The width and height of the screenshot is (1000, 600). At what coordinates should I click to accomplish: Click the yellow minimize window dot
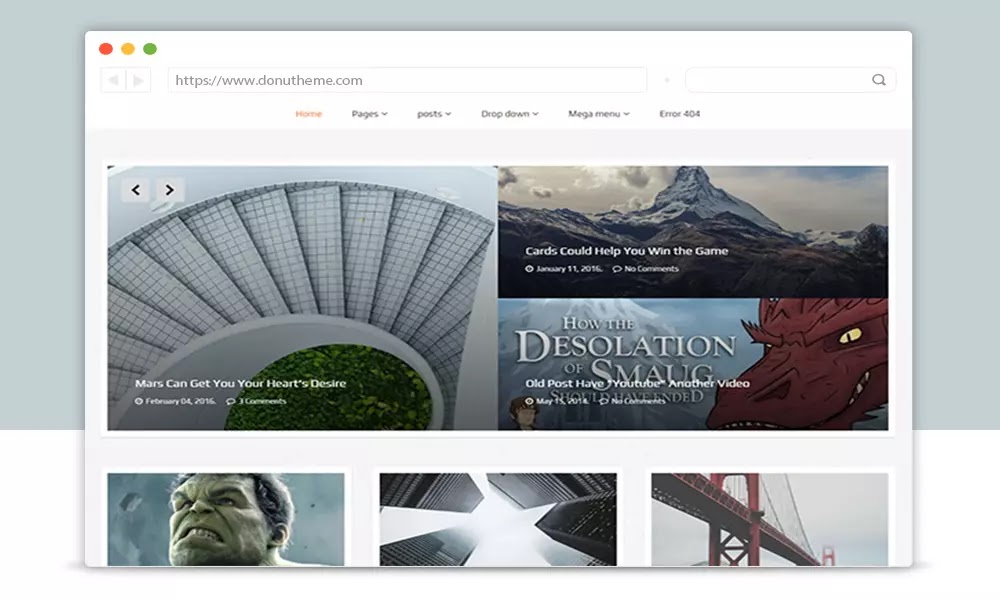[128, 49]
